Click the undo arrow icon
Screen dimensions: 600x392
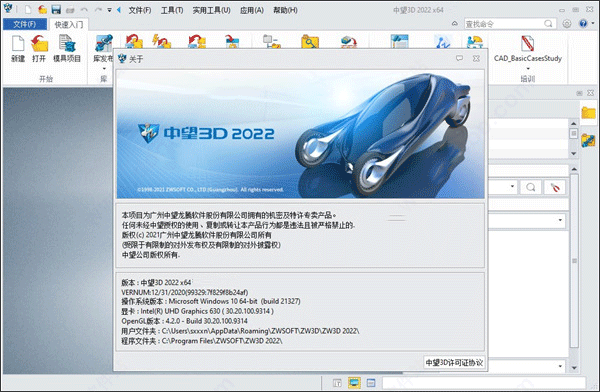coord(85,10)
